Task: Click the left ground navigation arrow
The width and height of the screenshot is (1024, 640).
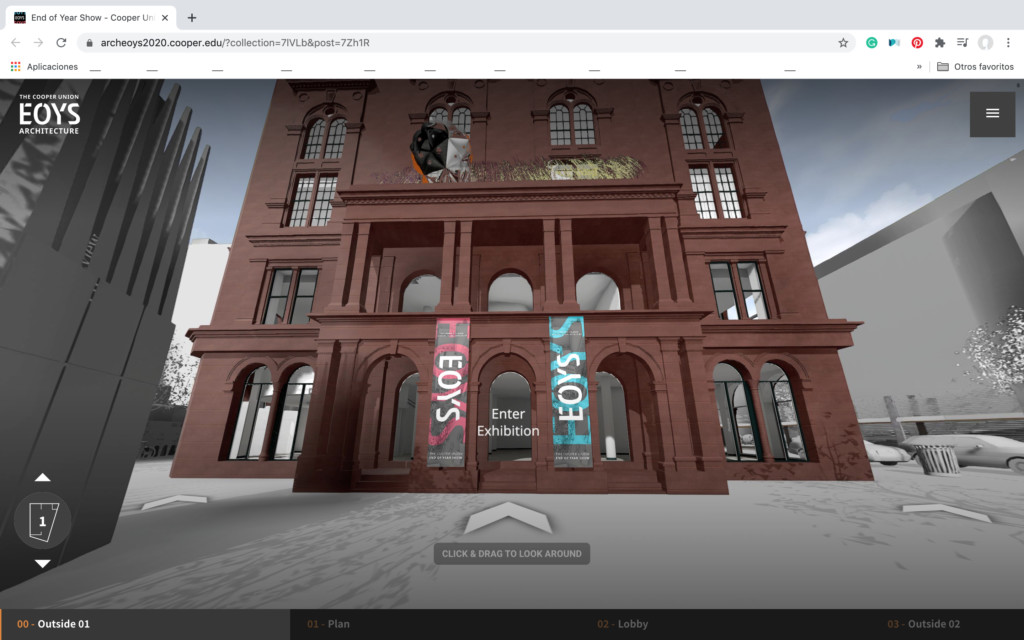Action: (173, 502)
